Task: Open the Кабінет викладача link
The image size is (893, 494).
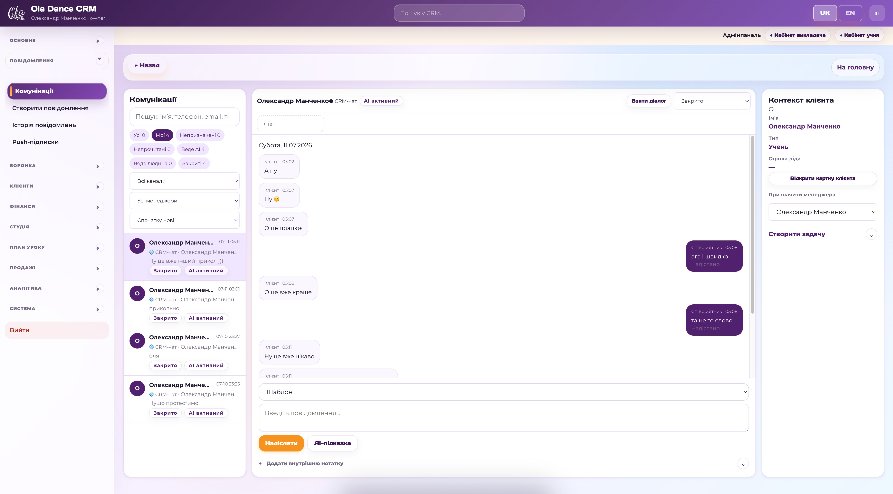Action: [x=797, y=35]
